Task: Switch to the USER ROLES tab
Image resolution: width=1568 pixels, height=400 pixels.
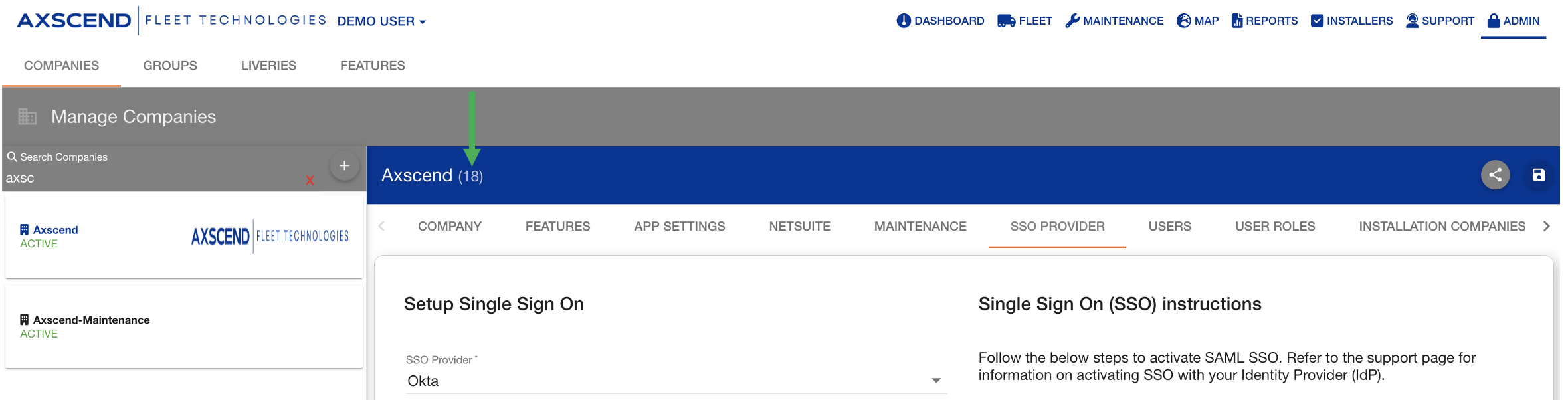Action: tap(1274, 226)
